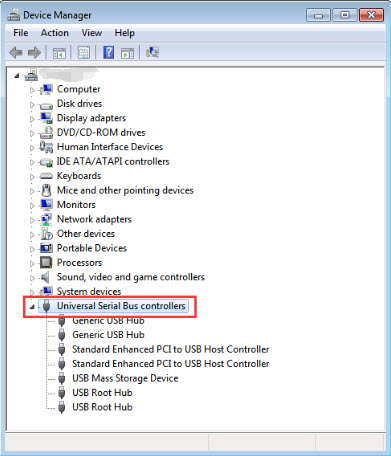Image resolution: width=391 pixels, height=456 pixels.
Task: Click the Network adapters category icon
Action: (x=46, y=219)
